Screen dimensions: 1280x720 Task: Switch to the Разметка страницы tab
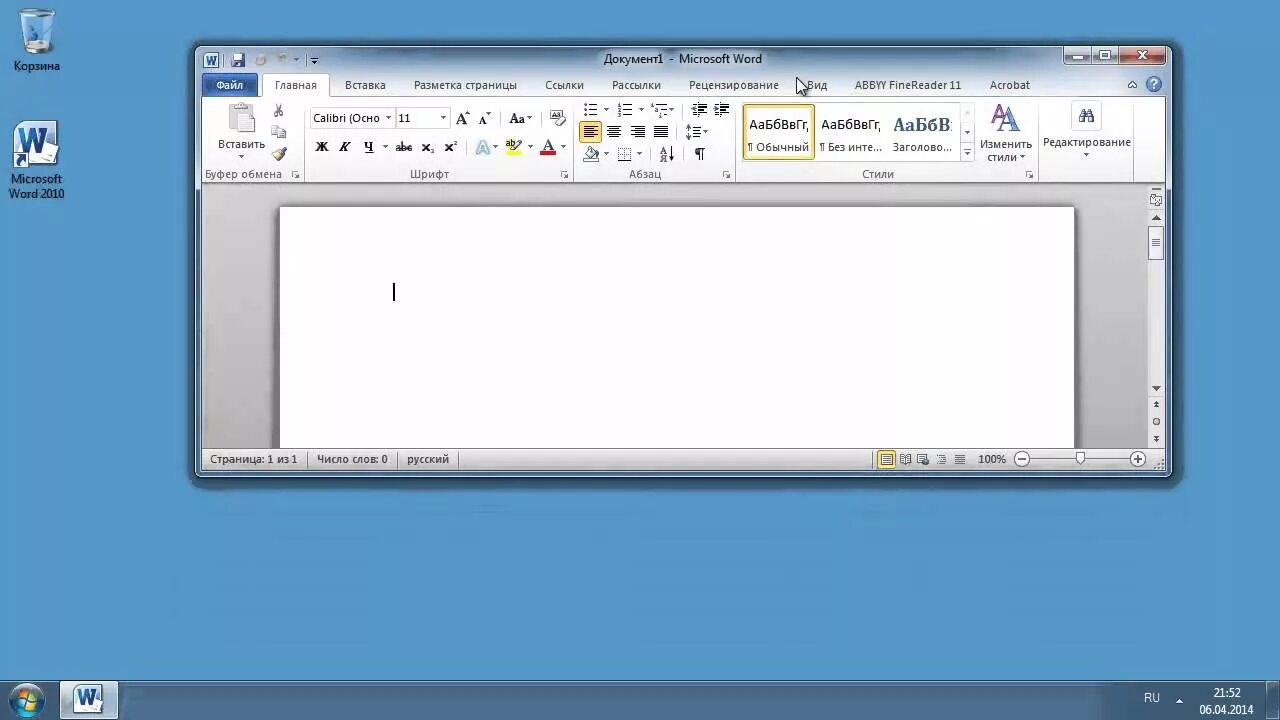465,85
